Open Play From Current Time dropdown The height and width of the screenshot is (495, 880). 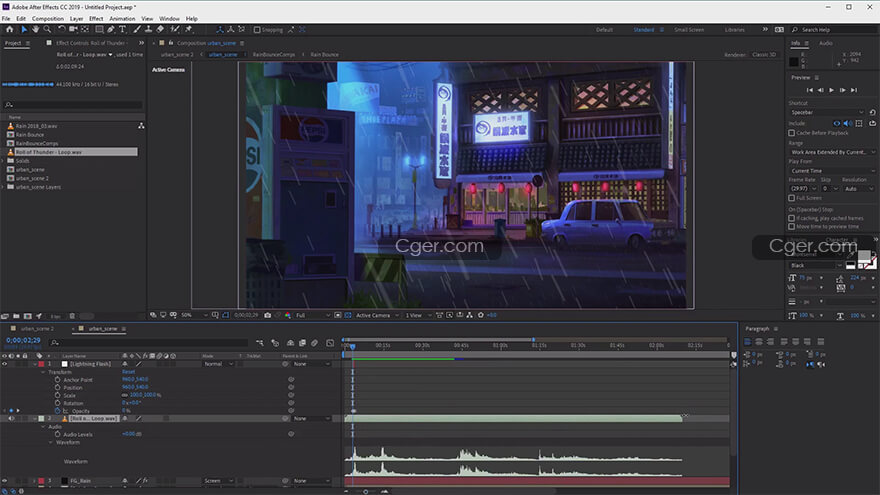[832, 171]
